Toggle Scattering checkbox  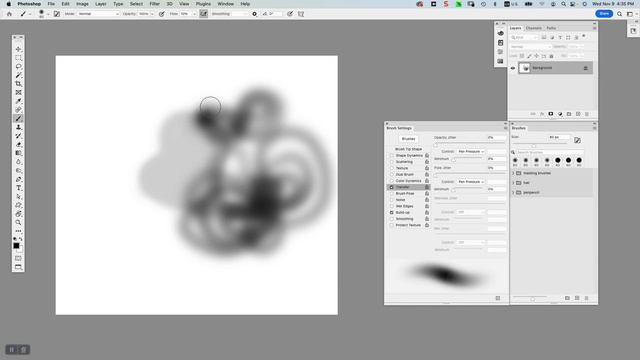391,162
